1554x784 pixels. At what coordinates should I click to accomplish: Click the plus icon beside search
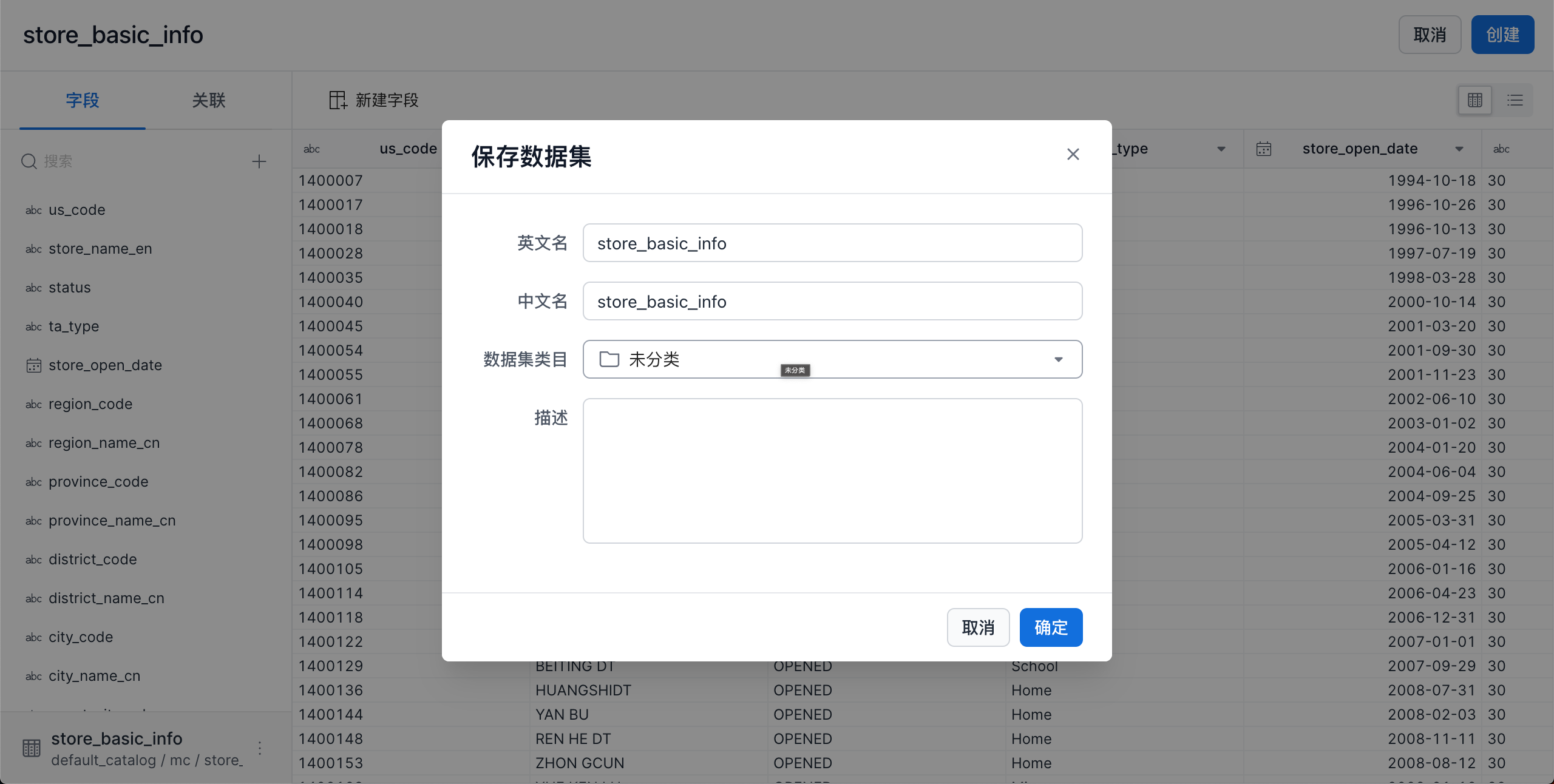(259, 161)
